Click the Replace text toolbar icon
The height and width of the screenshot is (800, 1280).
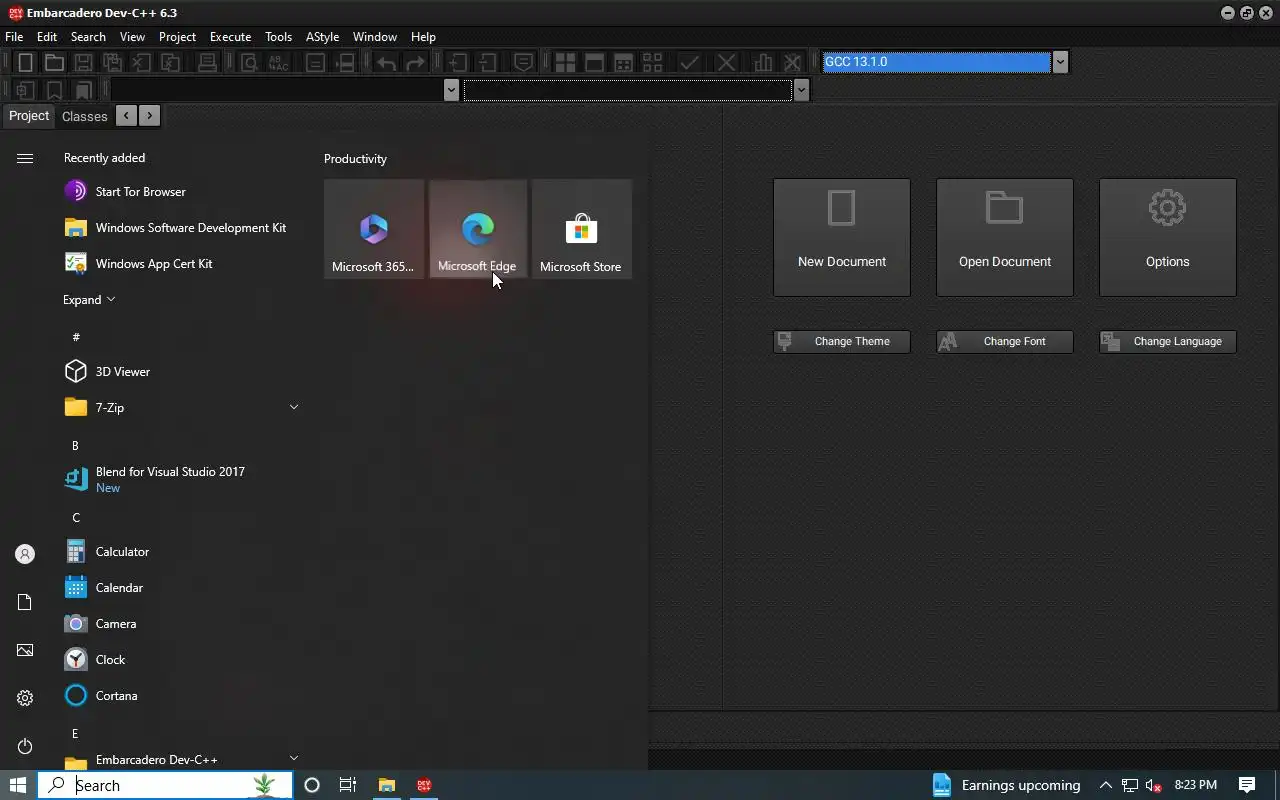278,62
